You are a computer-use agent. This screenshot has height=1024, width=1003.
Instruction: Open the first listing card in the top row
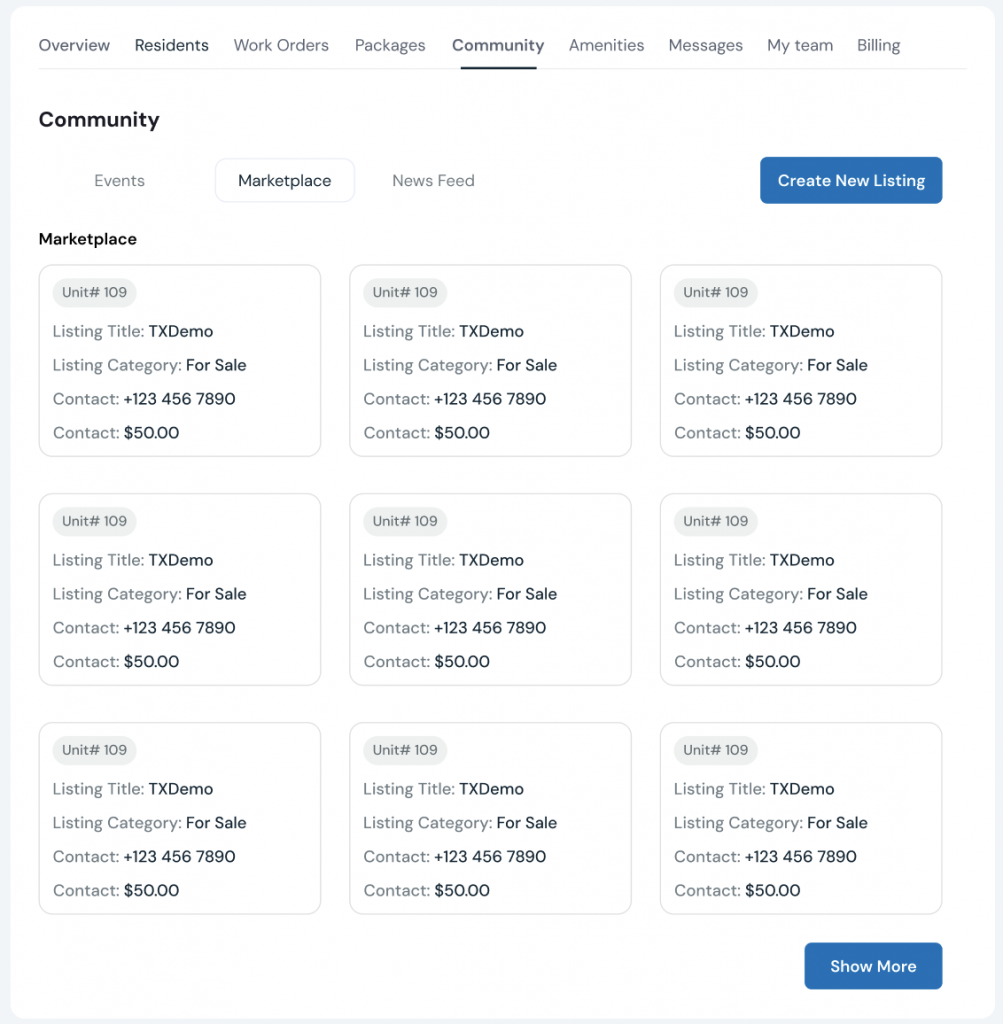coord(180,361)
